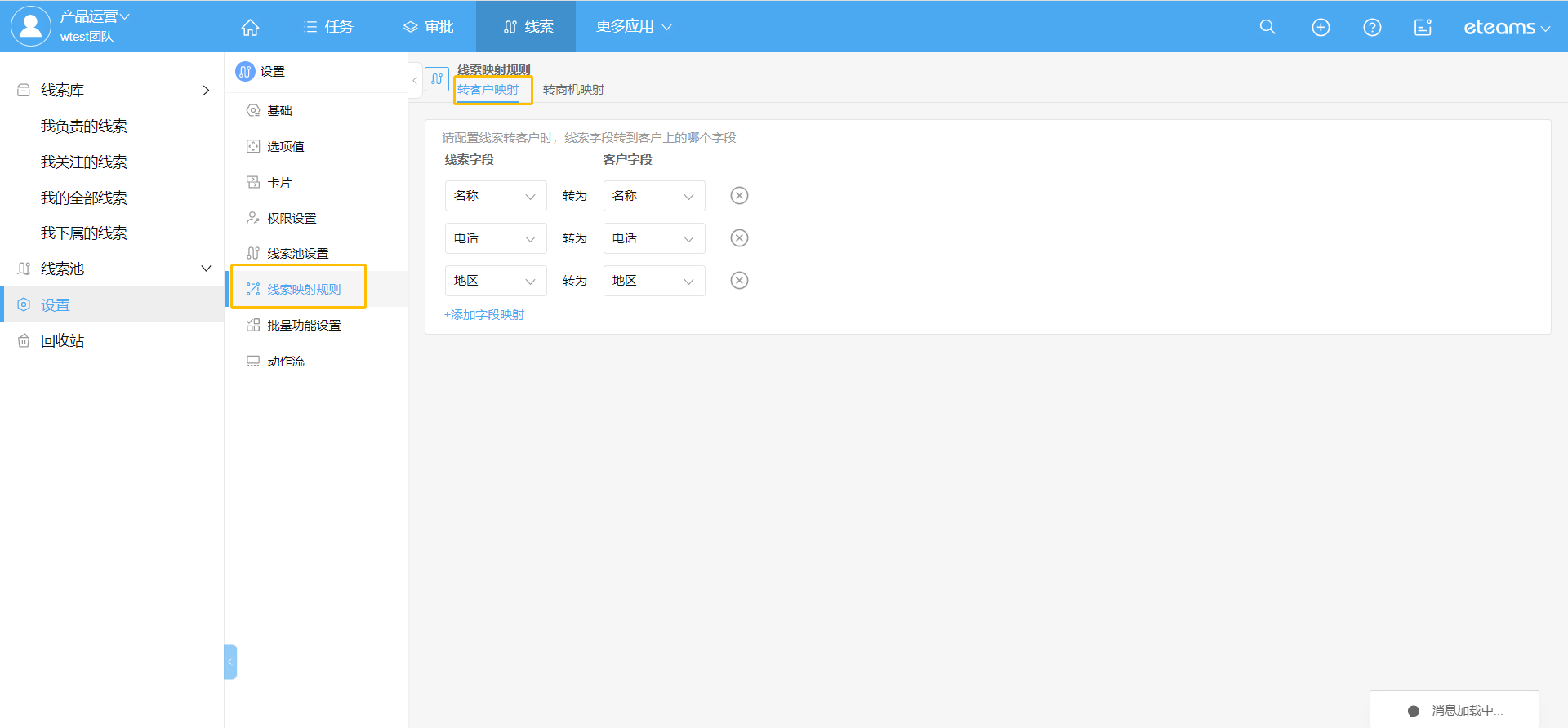Collapse the 线索池 sidebar section
This screenshot has height=728, width=1568.
pyautogui.click(x=206, y=269)
